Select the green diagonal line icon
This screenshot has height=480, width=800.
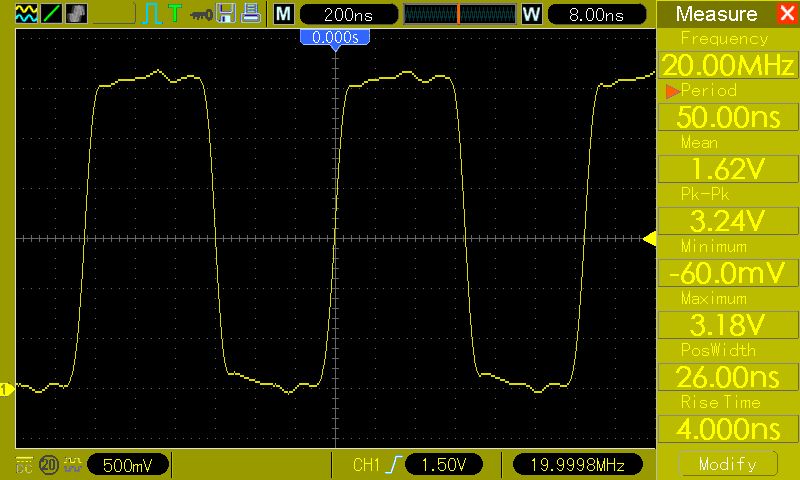51,14
